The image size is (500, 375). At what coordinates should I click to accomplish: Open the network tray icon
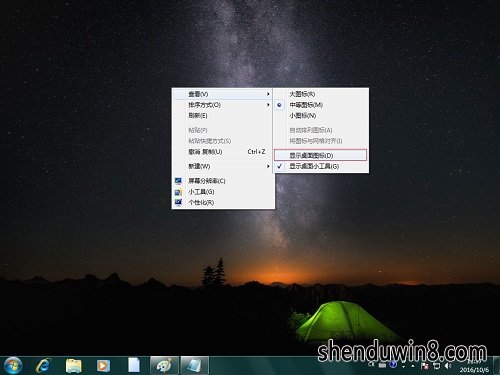pos(437,366)
